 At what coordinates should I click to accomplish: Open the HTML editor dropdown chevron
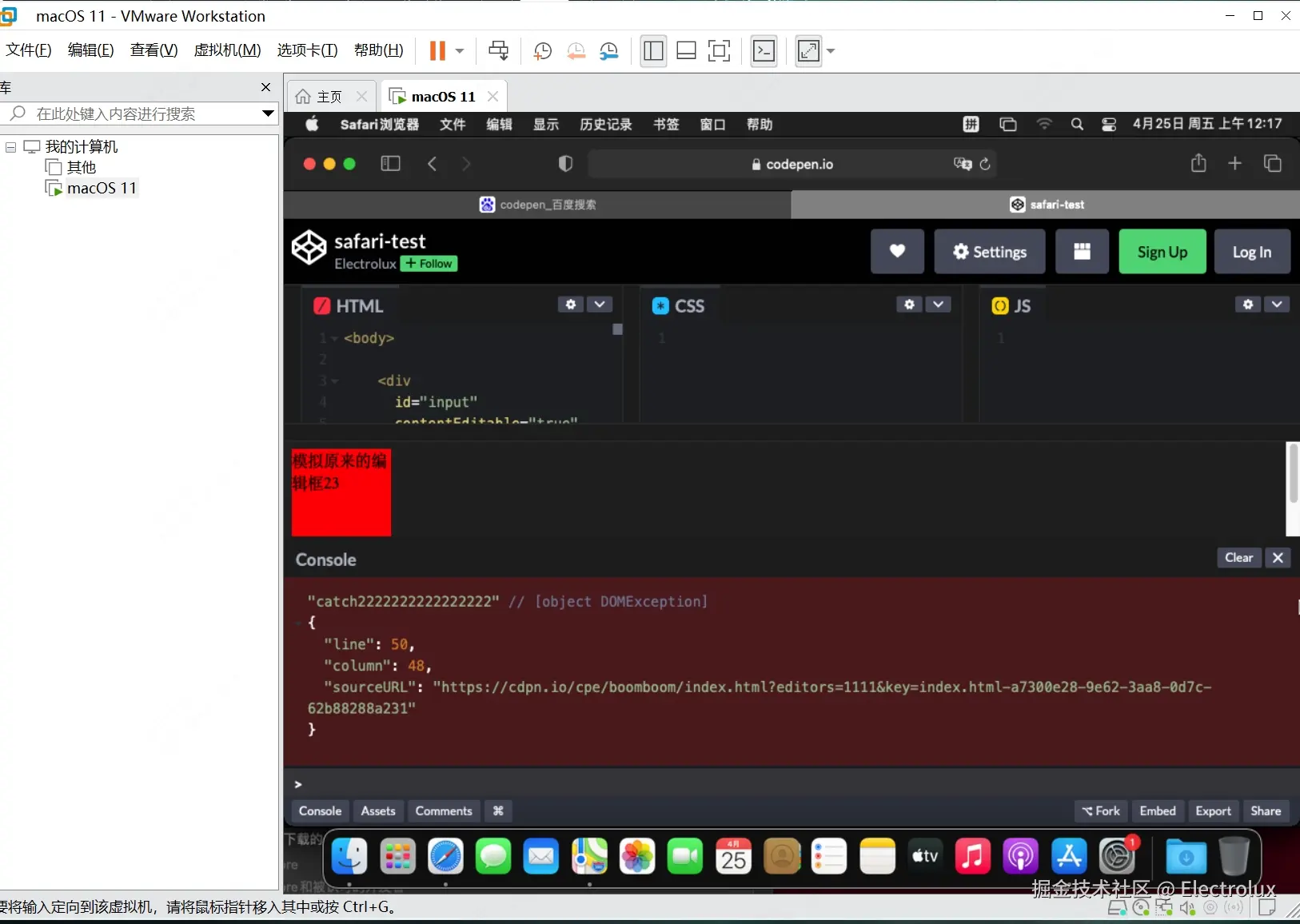tap(600, 305)
